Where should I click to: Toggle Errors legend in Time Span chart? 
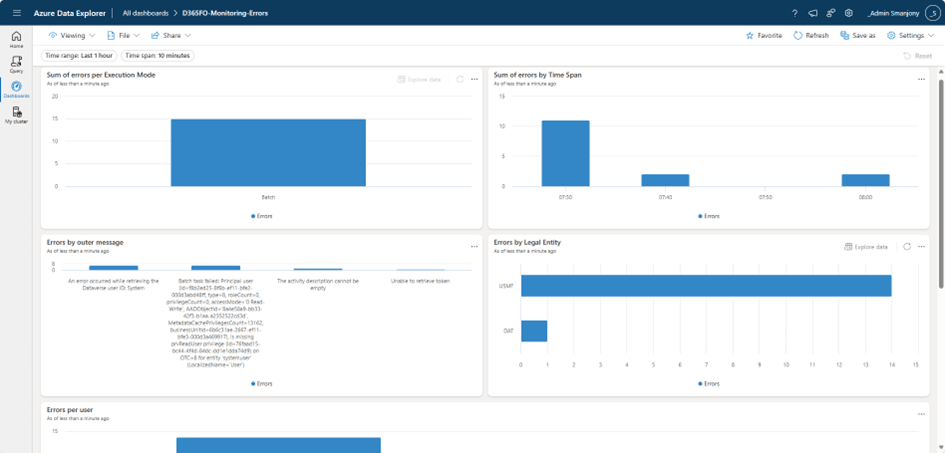[x=708, y=216]
